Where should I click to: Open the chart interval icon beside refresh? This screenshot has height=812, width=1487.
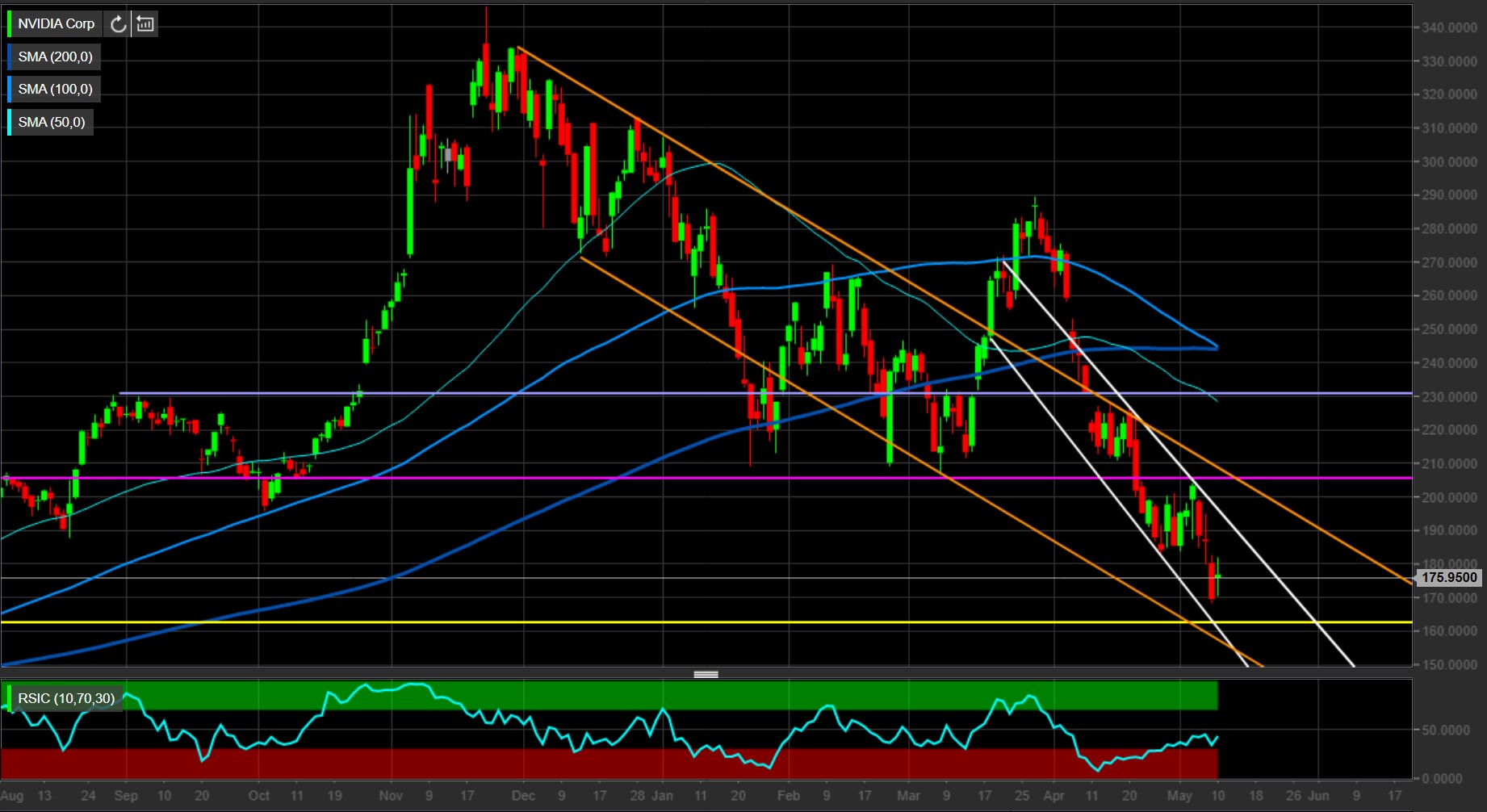click(x=145, y=24)
